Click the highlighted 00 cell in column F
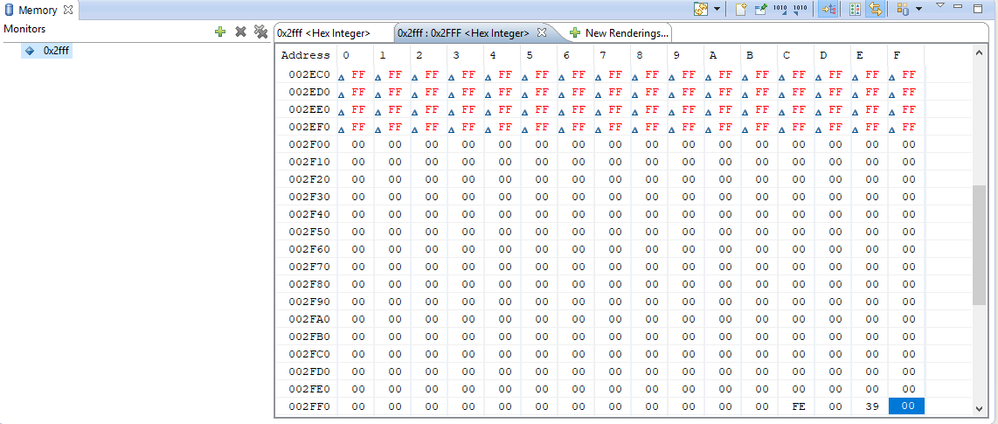The width and height of the screenshot is (998, 424). pyautogui.click(x=906, y=406)
